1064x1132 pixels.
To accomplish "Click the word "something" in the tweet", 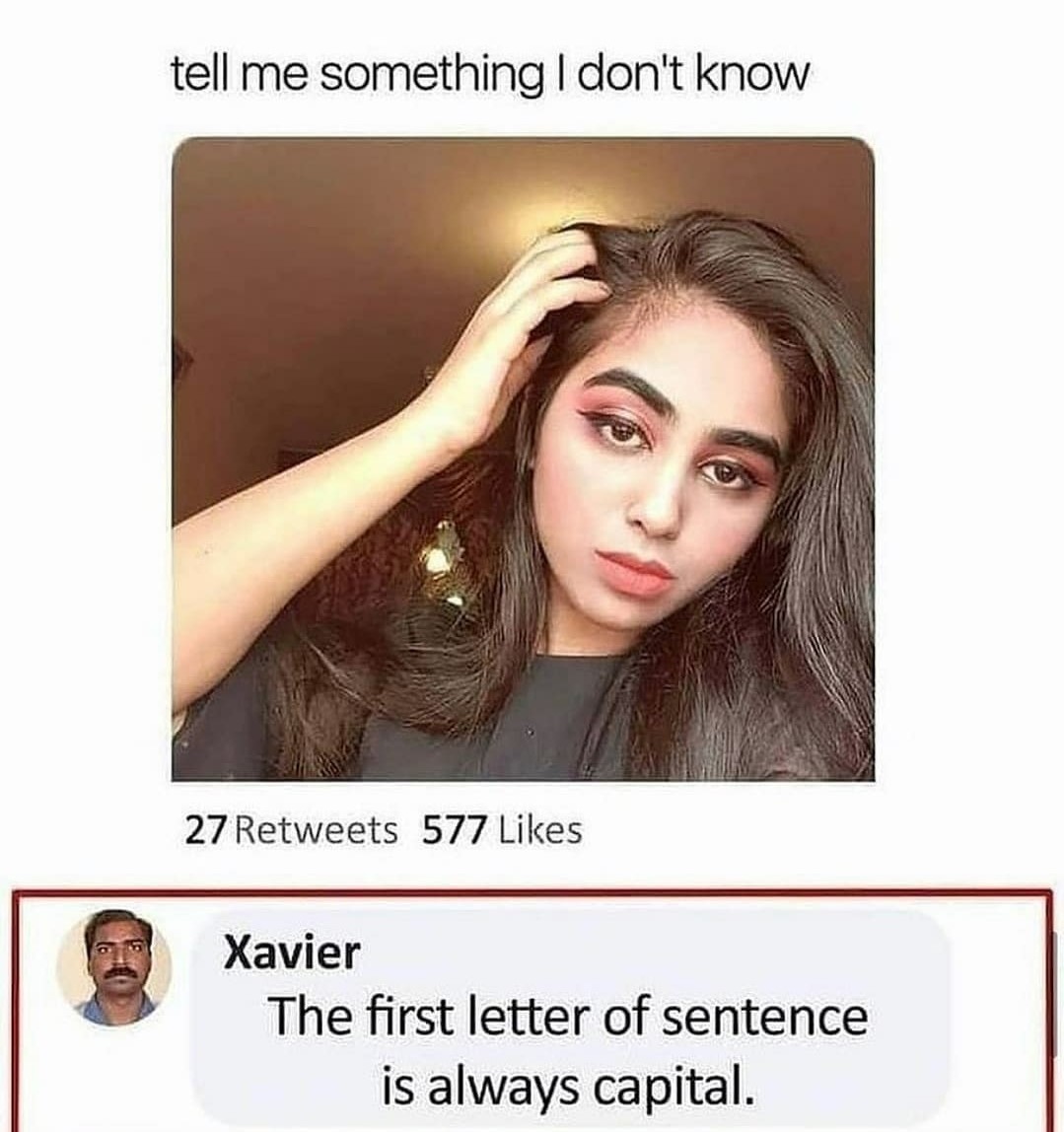I will (428, 75).
